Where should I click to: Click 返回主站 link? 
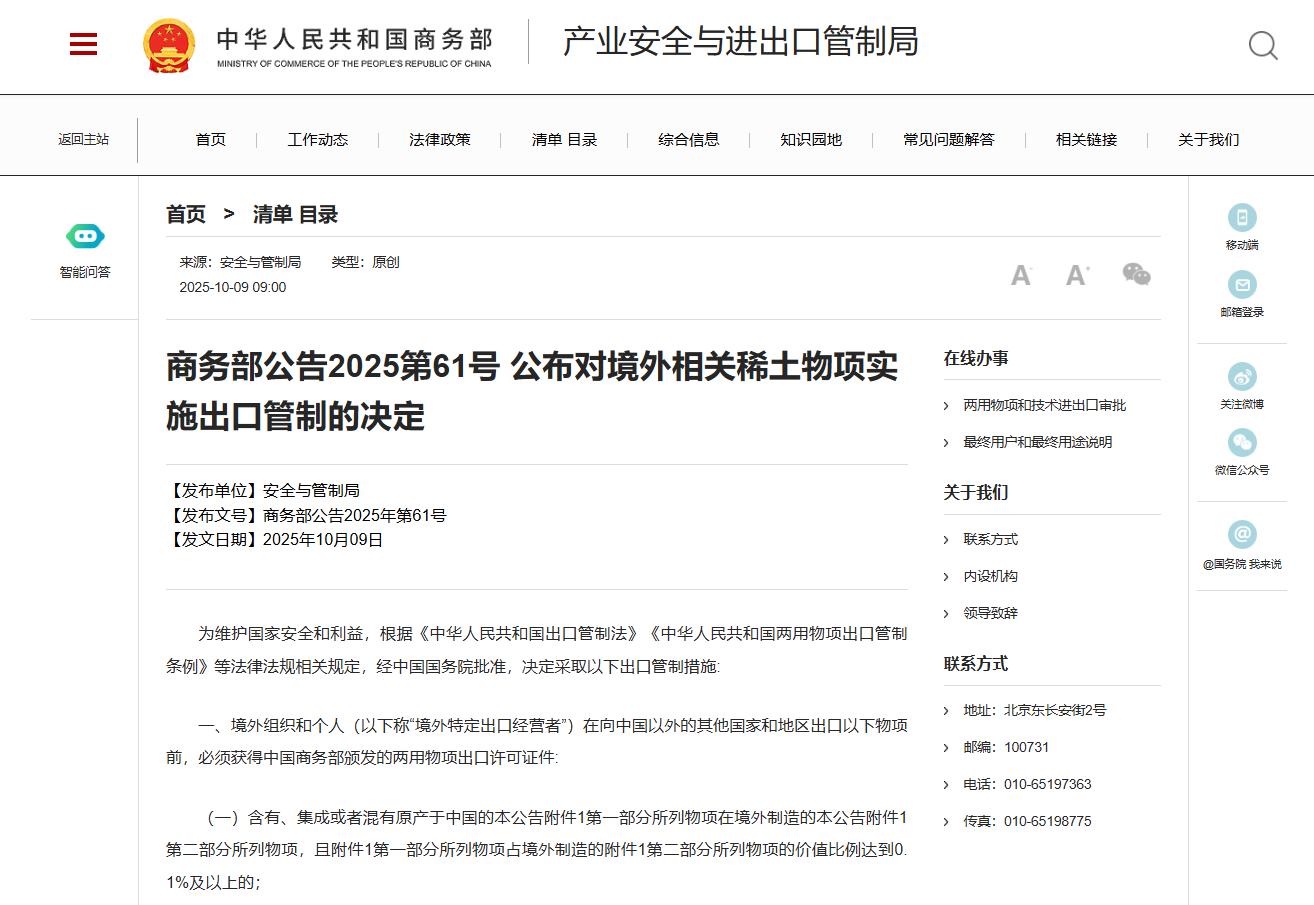pyautogui.click(x=83, y=140)
